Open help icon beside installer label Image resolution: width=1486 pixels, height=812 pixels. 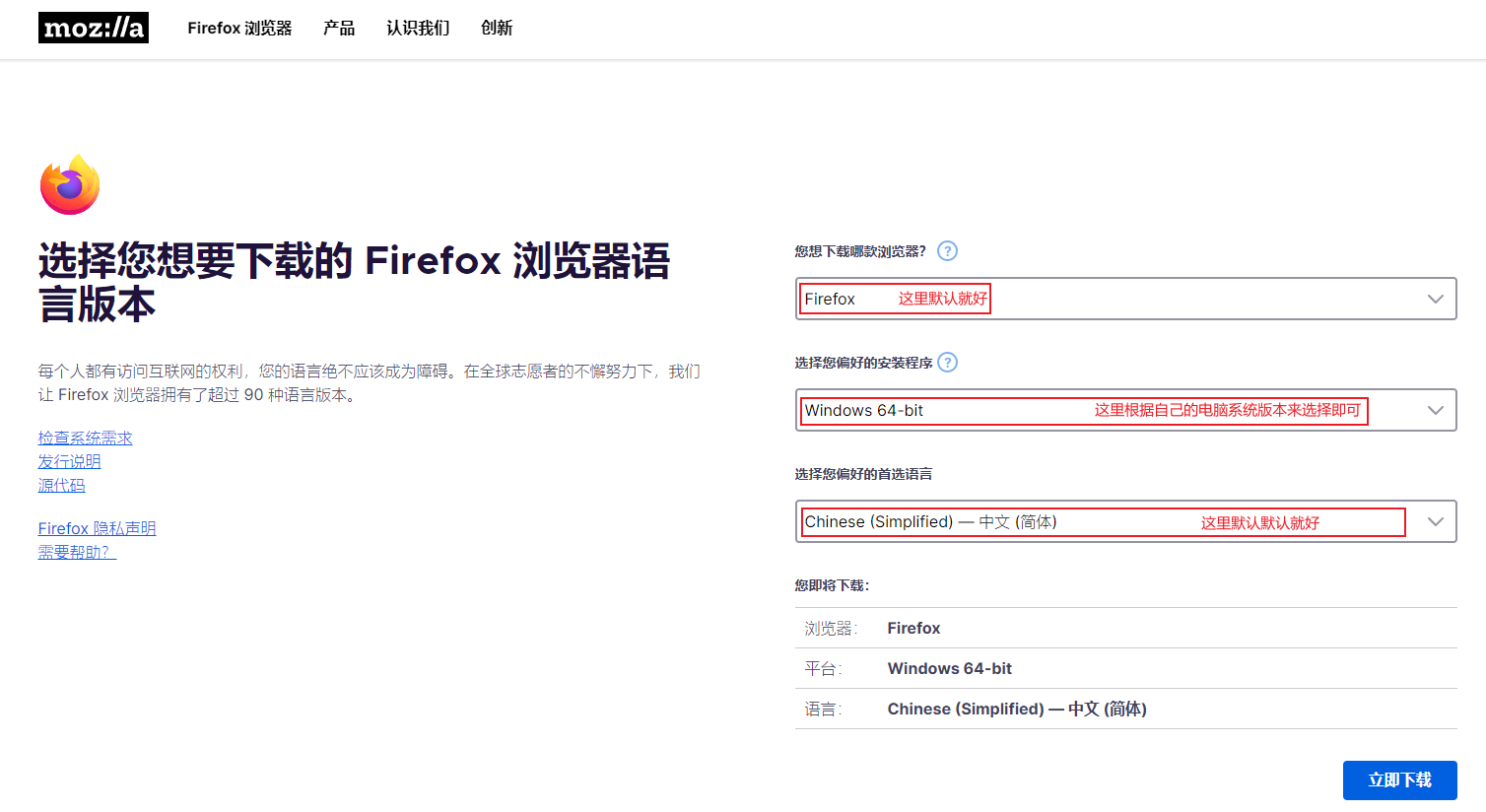point(947,362)
